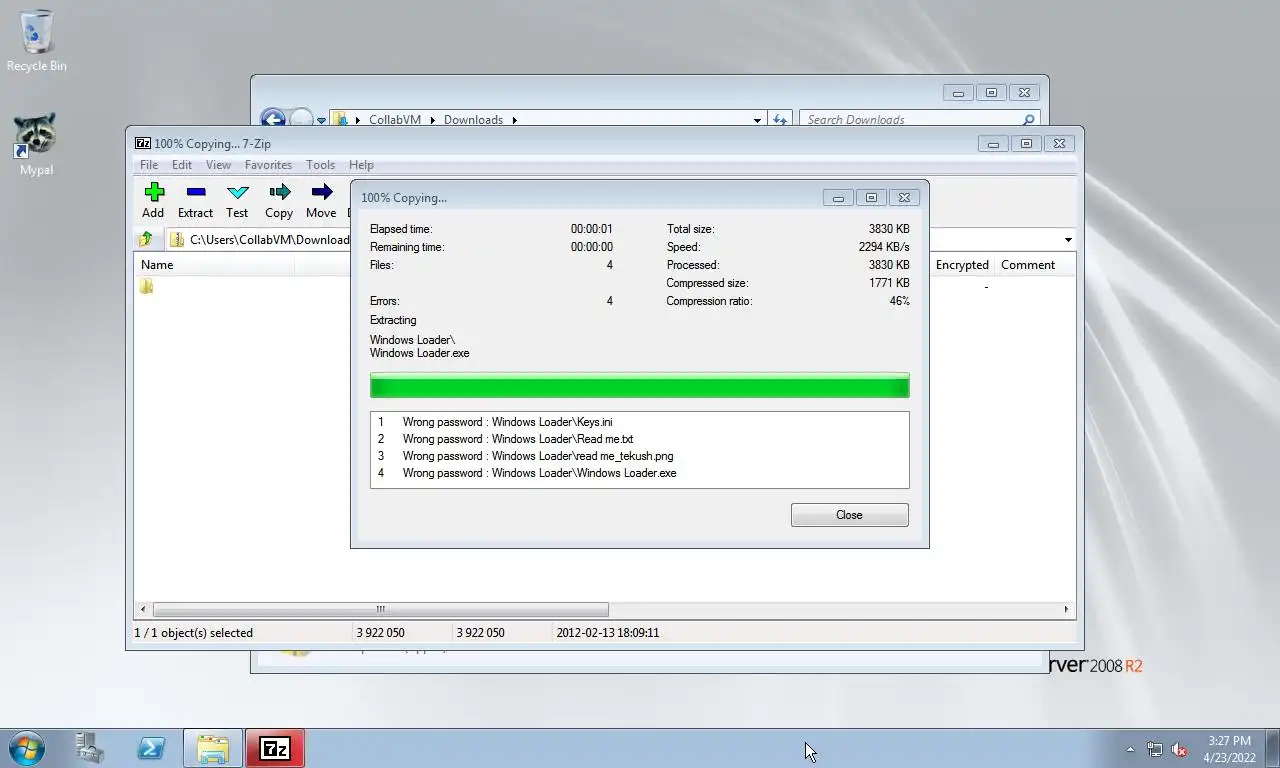Viewport: 1280px width, 768px height.
Task: Select the folder item in the 7-Zip file list
Action: click(146, 287)
